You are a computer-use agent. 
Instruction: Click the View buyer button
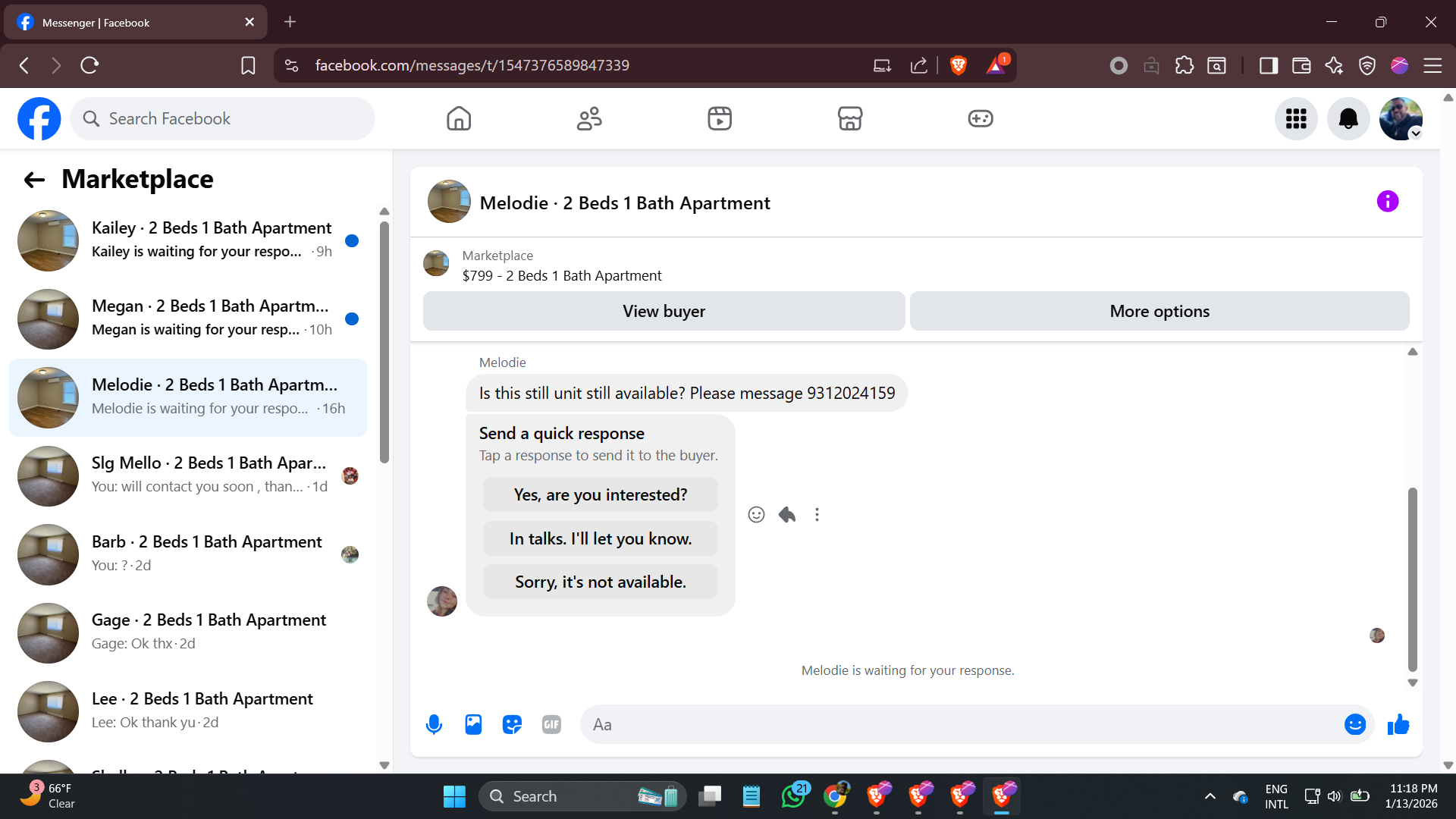664,311
